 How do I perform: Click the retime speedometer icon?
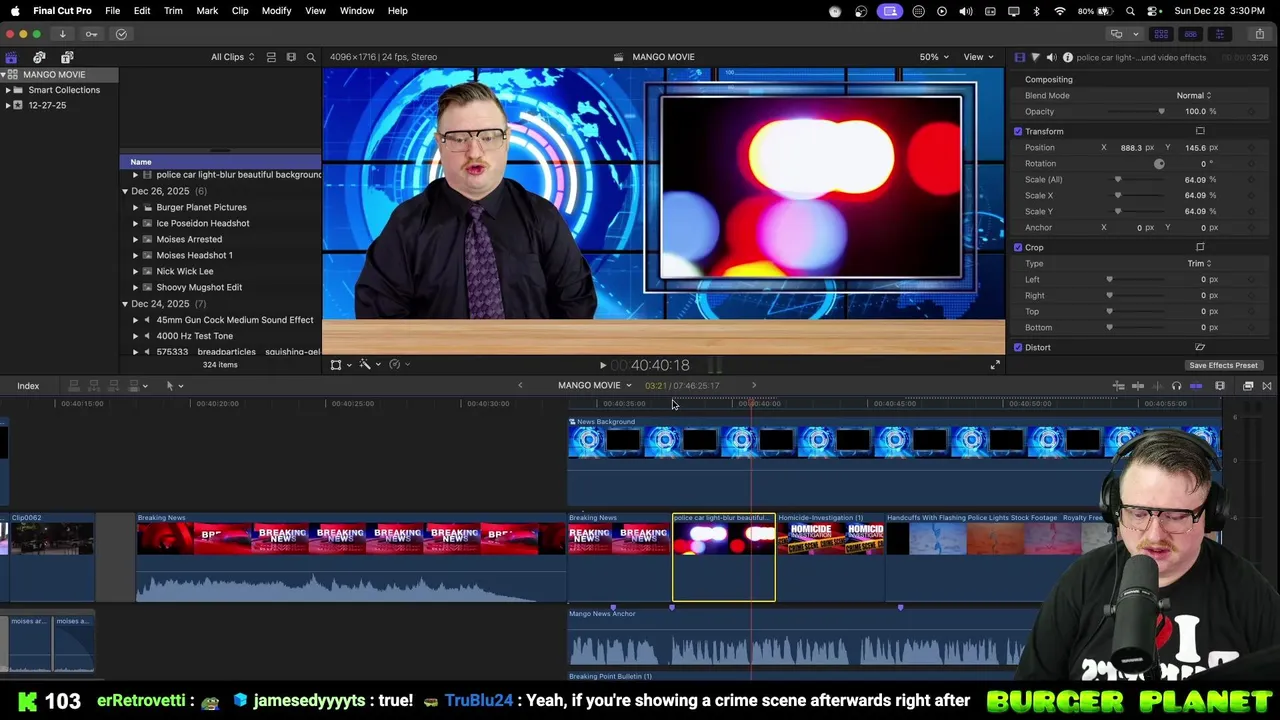point(394,365)
